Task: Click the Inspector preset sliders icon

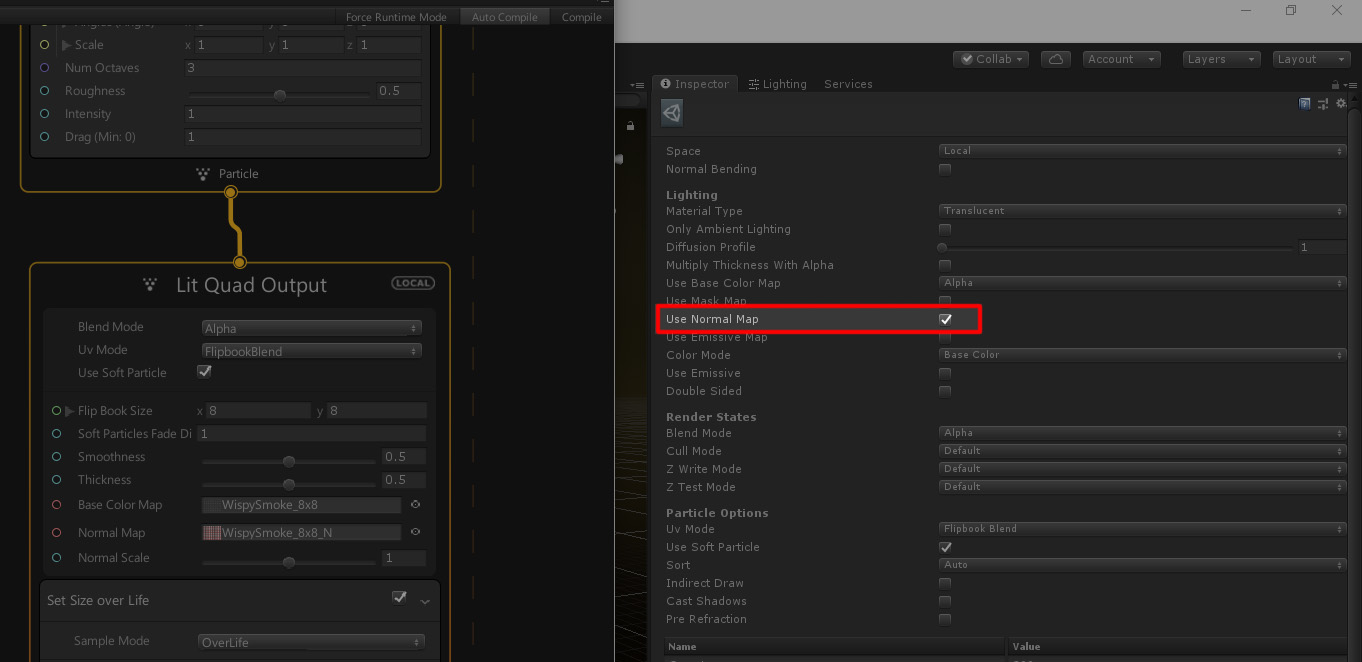Action: [x=1323, y=104]
